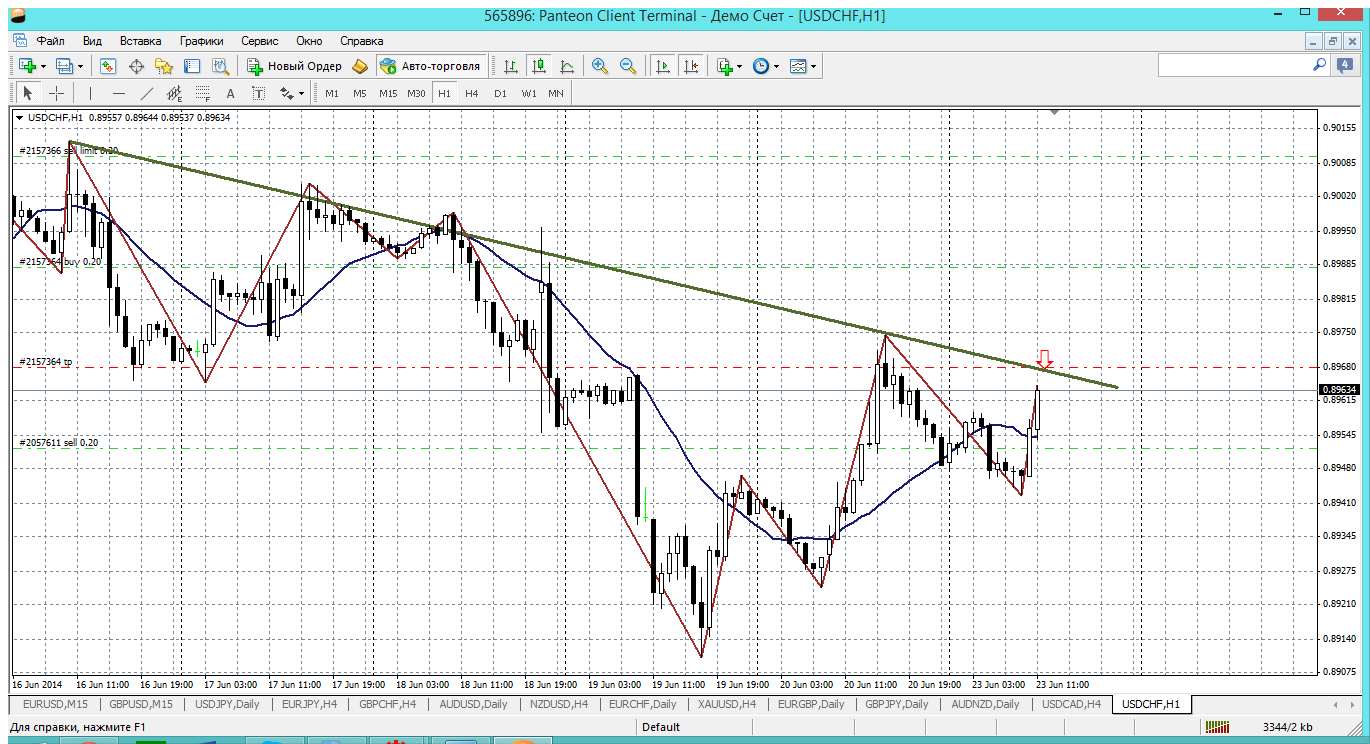Screen dimensions: 1370x744
Task: Choose the Text label tool (A)
Action: 230,93
